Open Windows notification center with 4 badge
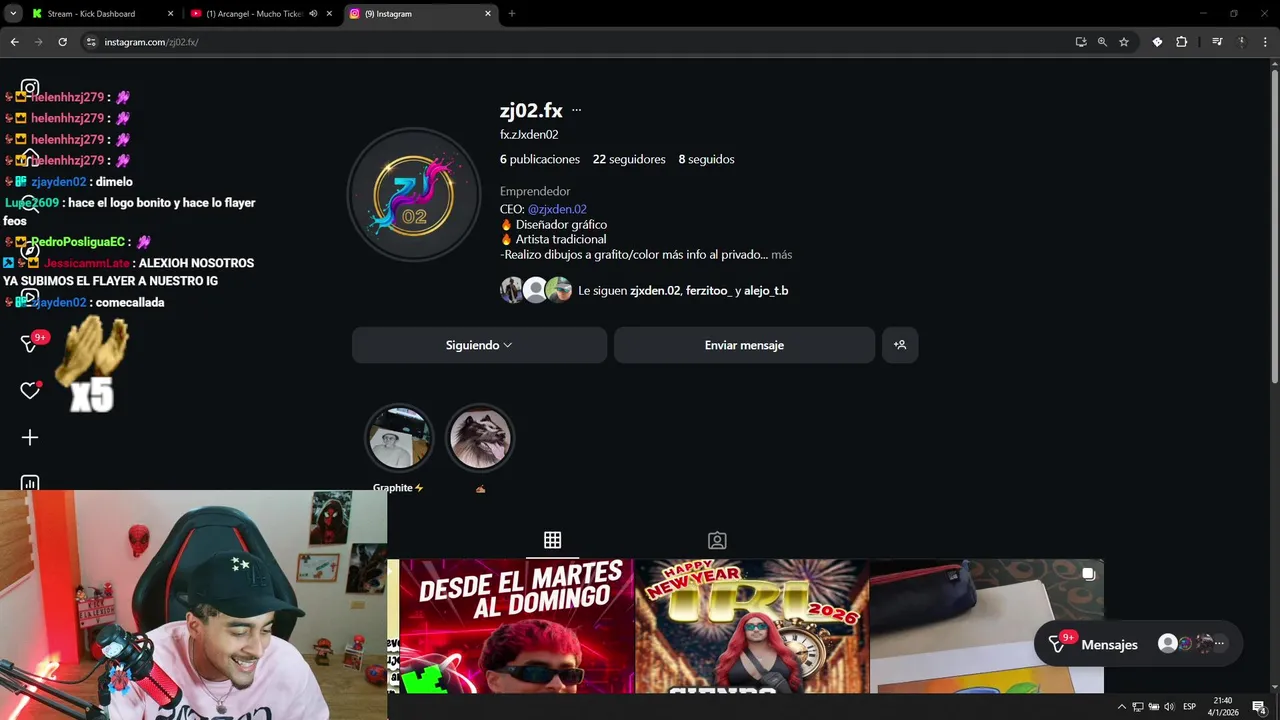Screen dimensions: 1280x720 (1260, 707)
